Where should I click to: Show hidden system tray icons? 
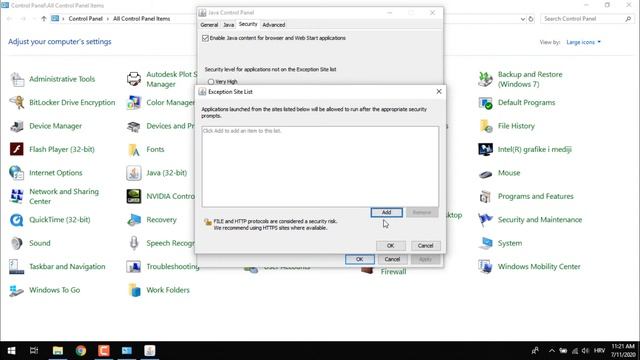pyautogui.click(x=552, y=351)
